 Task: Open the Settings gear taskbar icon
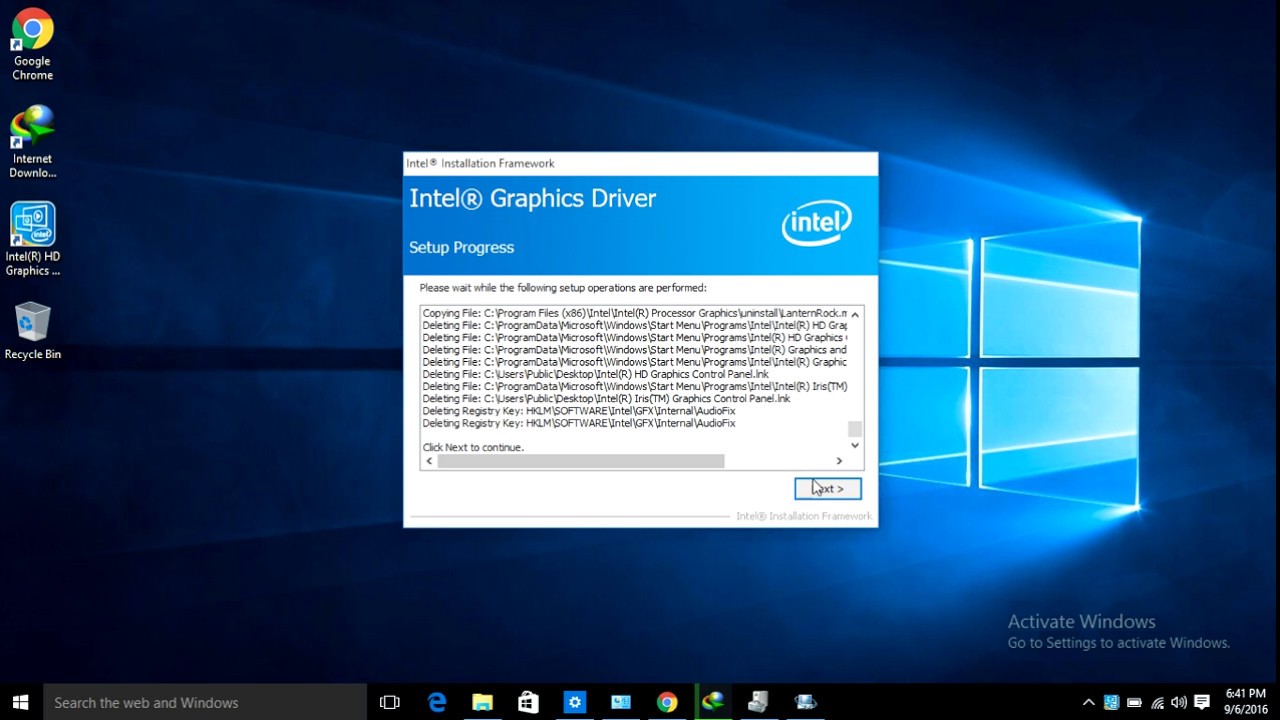[574, 702]
